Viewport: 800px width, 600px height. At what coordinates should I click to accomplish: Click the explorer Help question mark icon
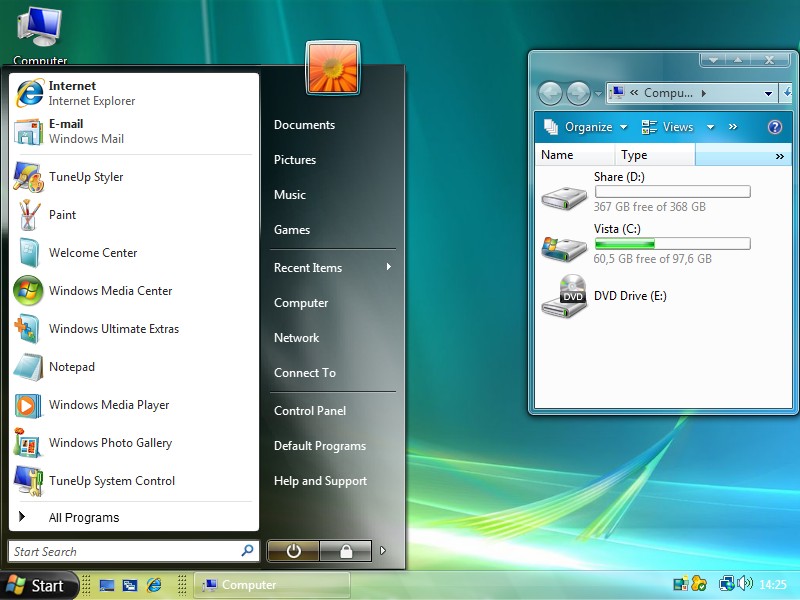(x=774, y=127)
